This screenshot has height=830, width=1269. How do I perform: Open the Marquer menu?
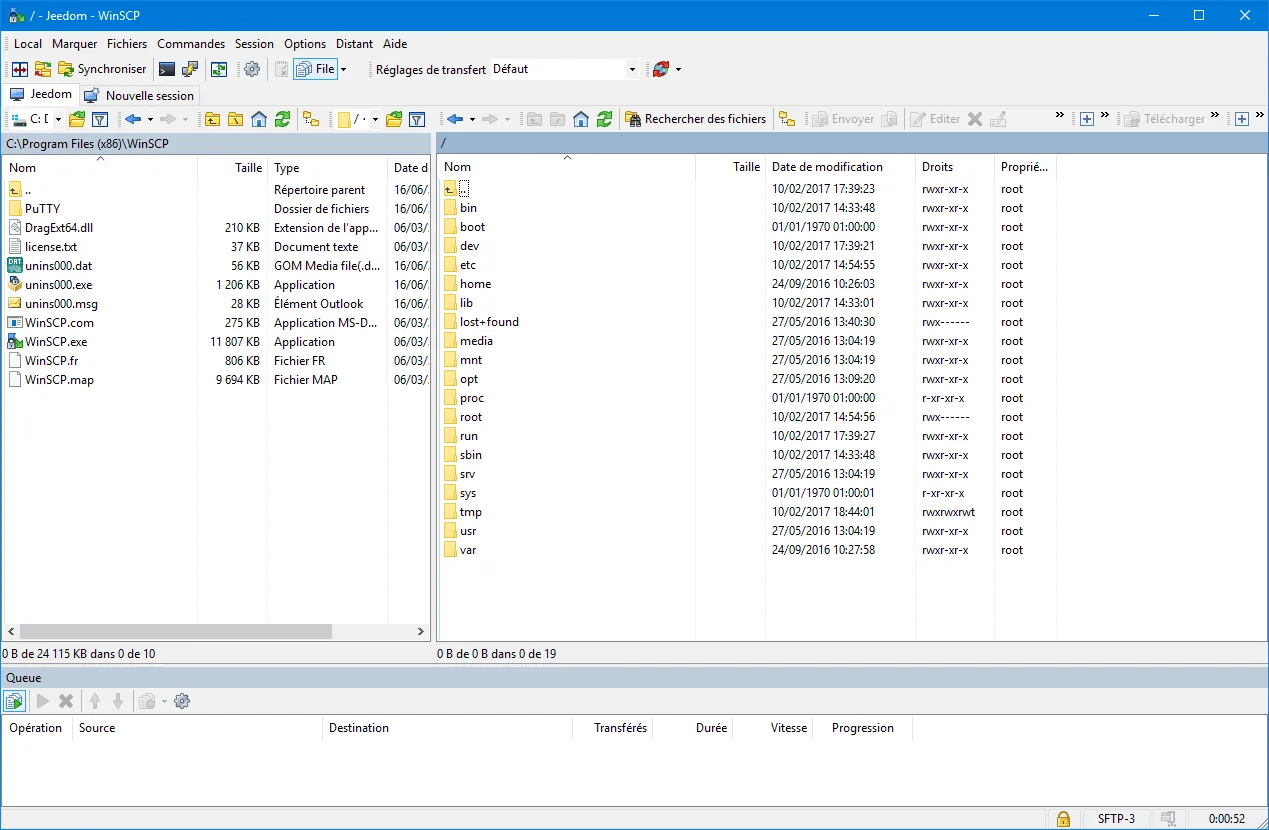pyautogui.click(x=75, y=44)
